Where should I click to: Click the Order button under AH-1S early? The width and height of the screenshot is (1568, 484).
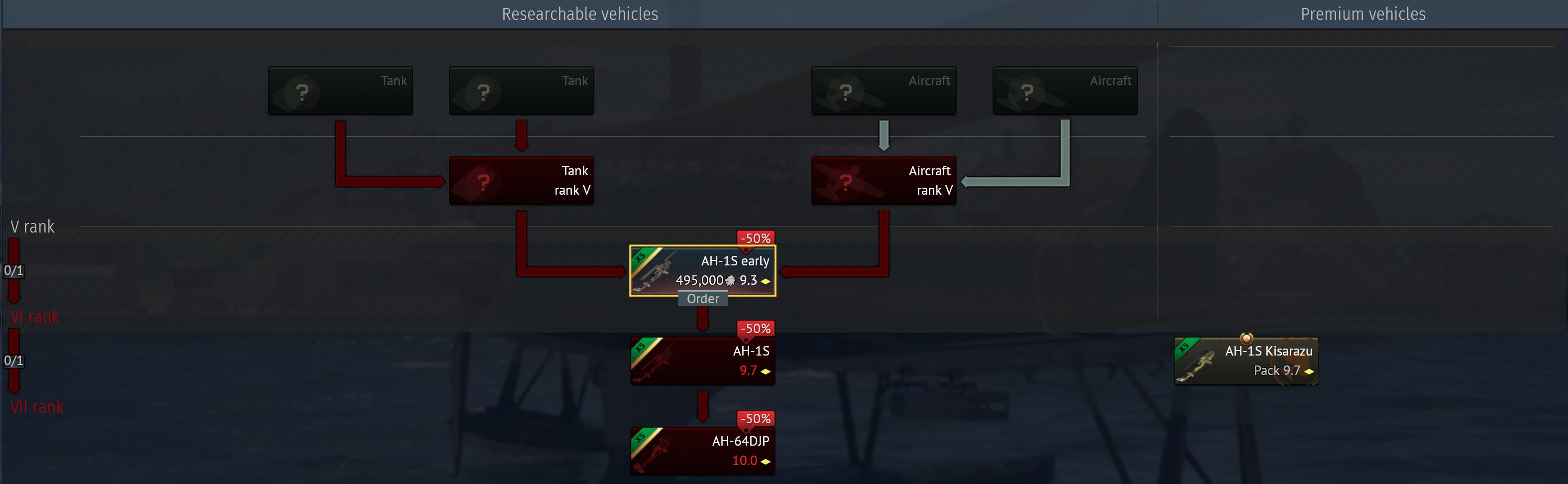702,299
